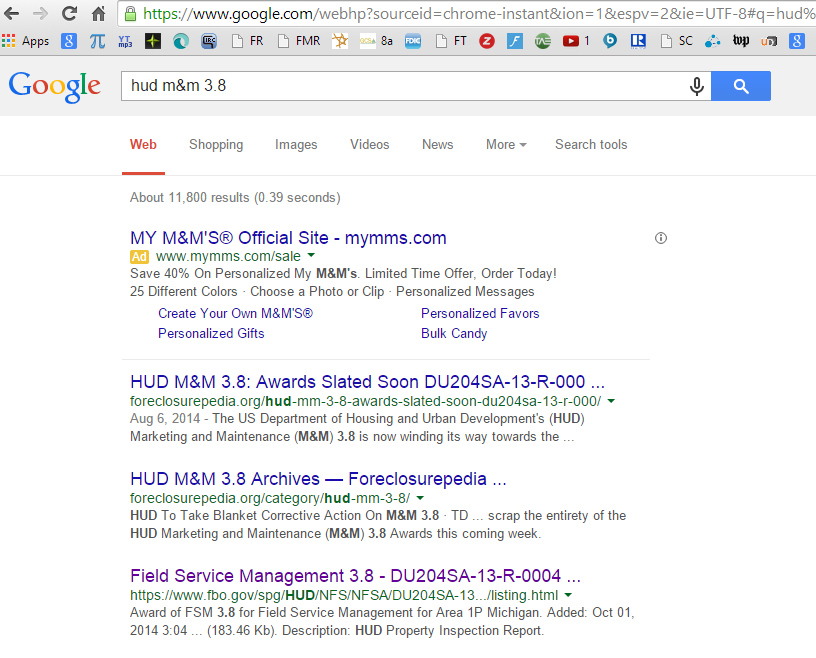816x658 pixels.
Task: Open Field Service Management 3.8 result
Action: (x=355, y=576)
